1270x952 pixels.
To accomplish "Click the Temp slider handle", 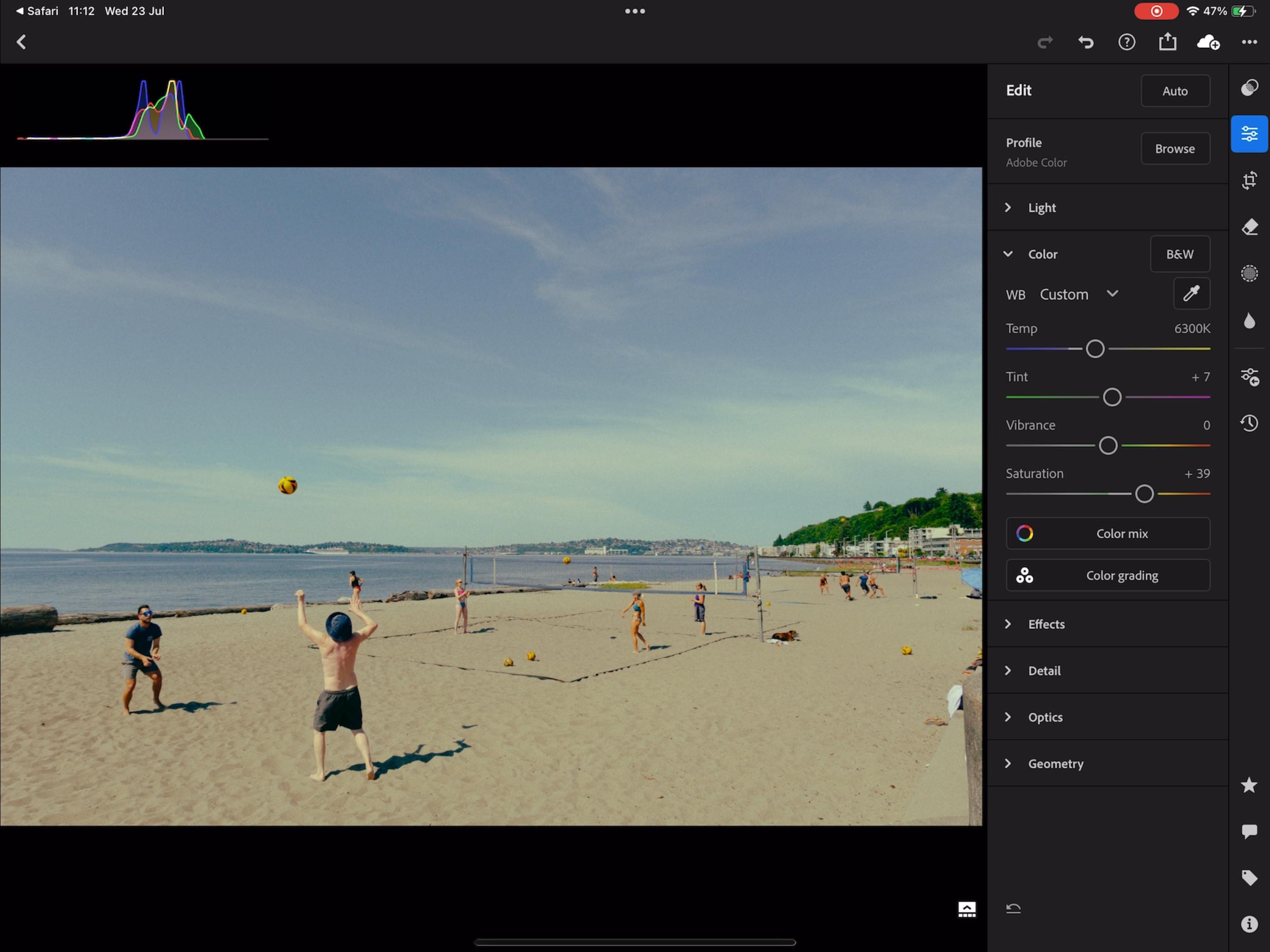I will pos(1095,349).
